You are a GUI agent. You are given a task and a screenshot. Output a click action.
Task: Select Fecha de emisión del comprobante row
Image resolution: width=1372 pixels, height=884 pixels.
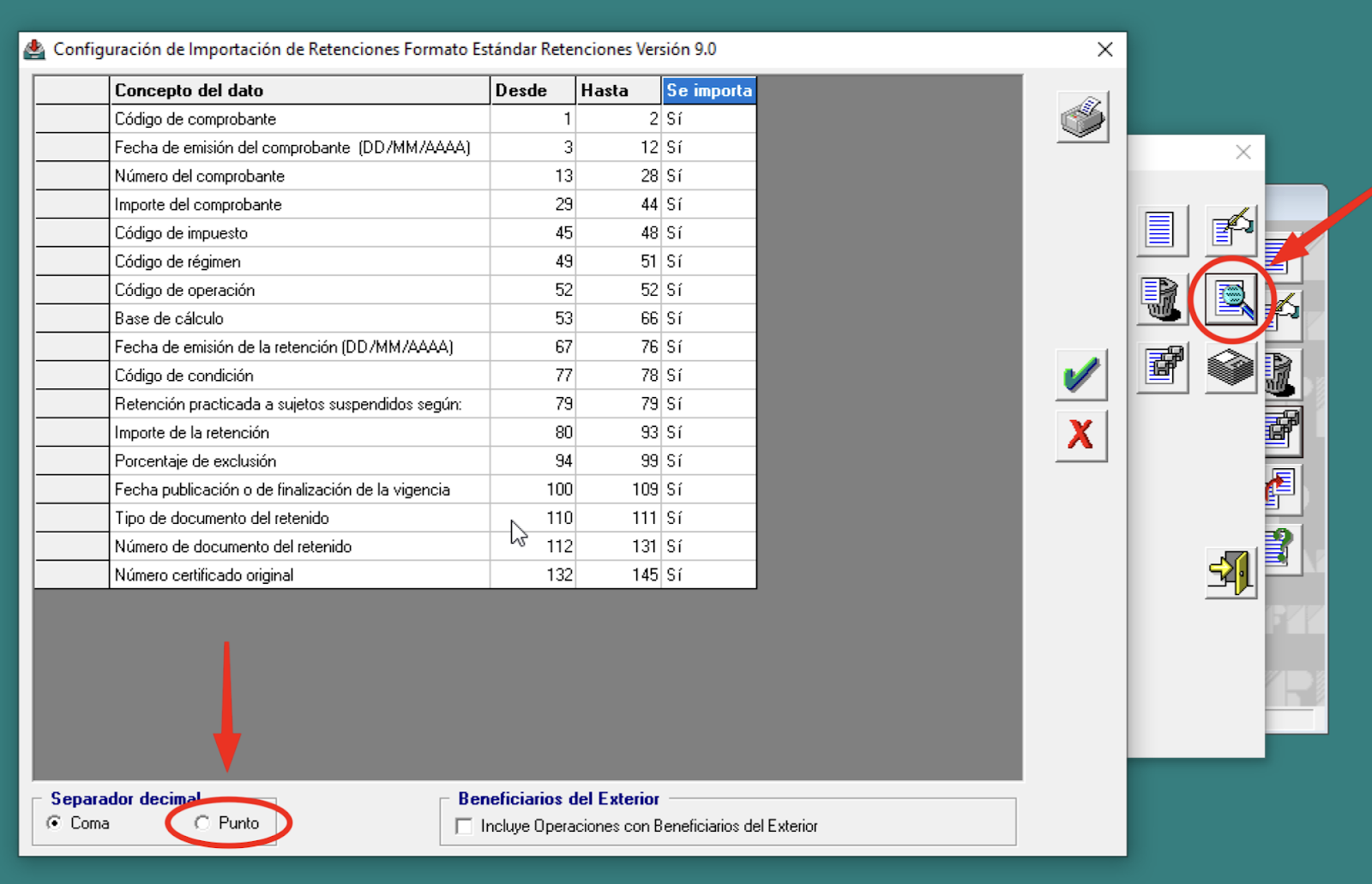[x=395, y=147]
